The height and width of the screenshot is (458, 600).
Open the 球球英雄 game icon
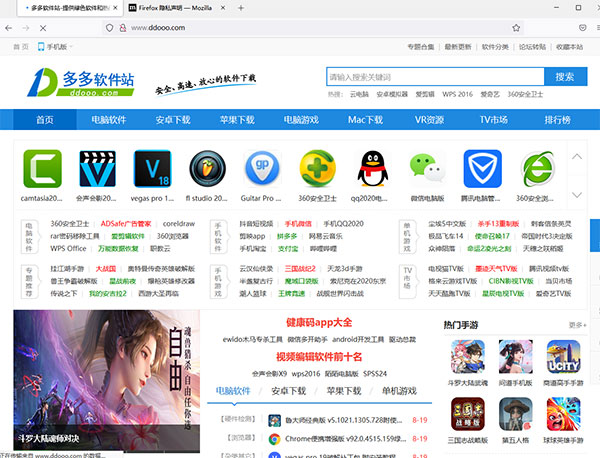(563, 414)
